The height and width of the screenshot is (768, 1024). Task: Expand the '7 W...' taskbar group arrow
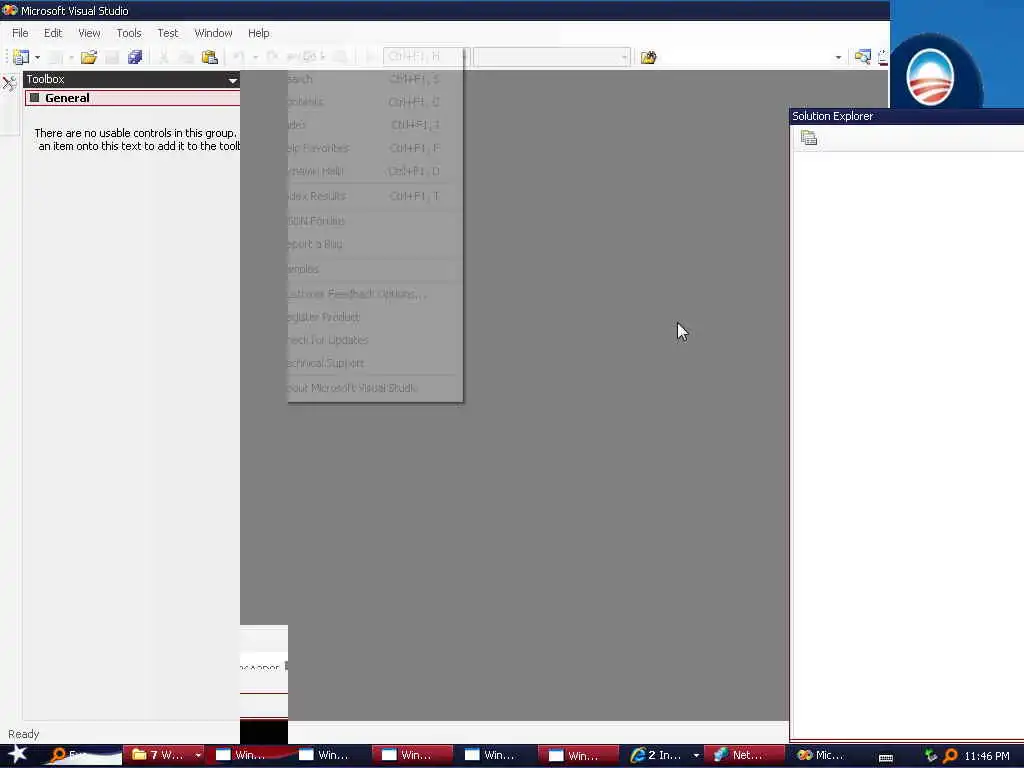[198, 756]
